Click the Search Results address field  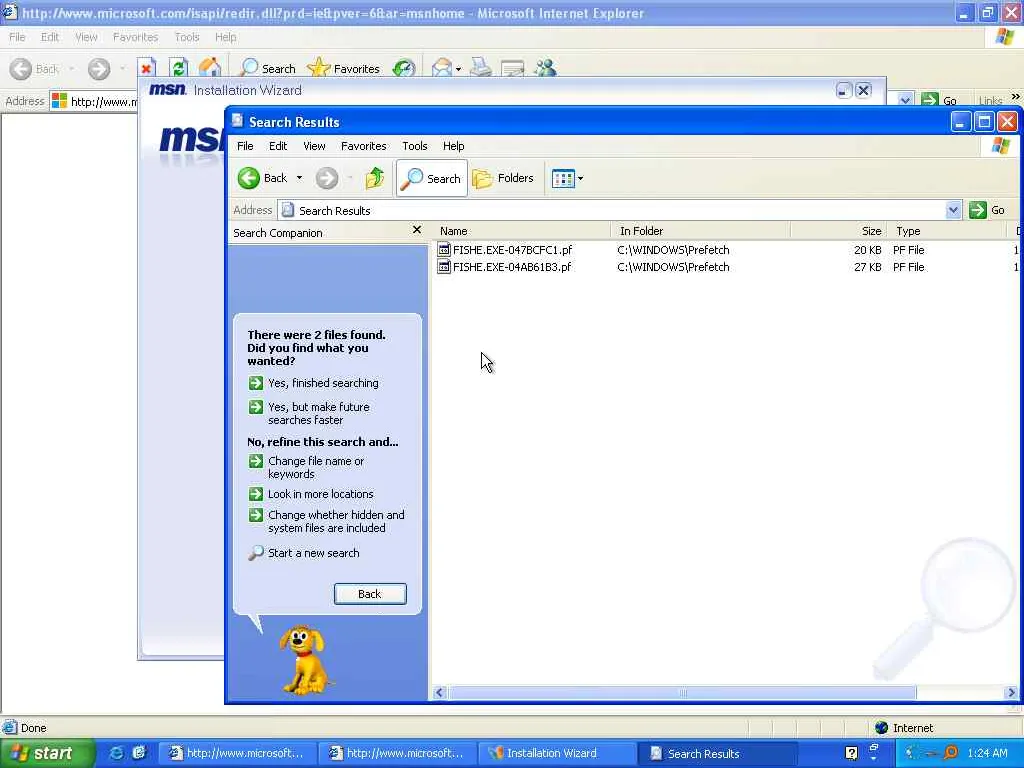(612, 210)
